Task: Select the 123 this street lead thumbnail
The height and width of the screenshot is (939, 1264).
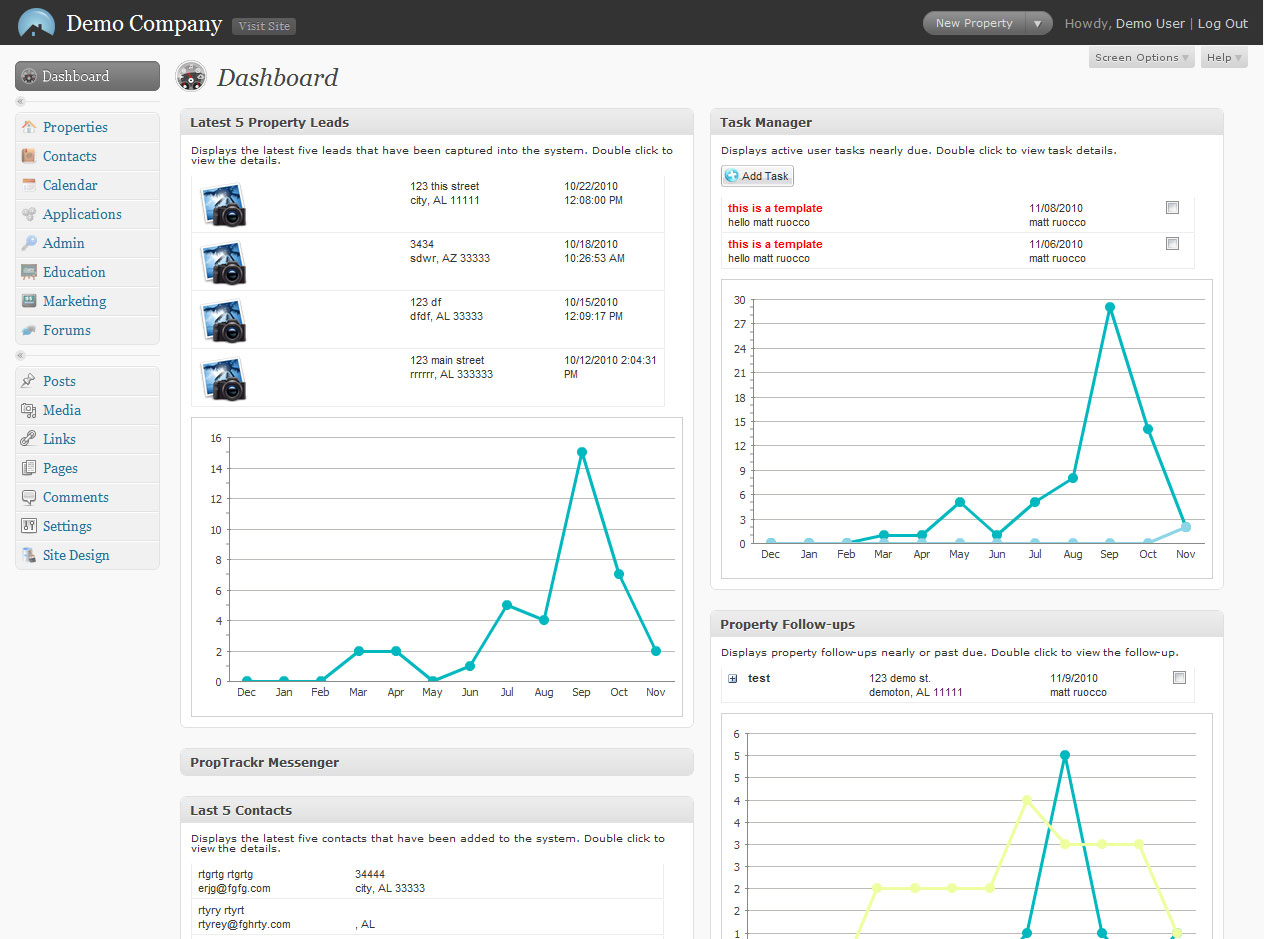Action: click(222, 204)
